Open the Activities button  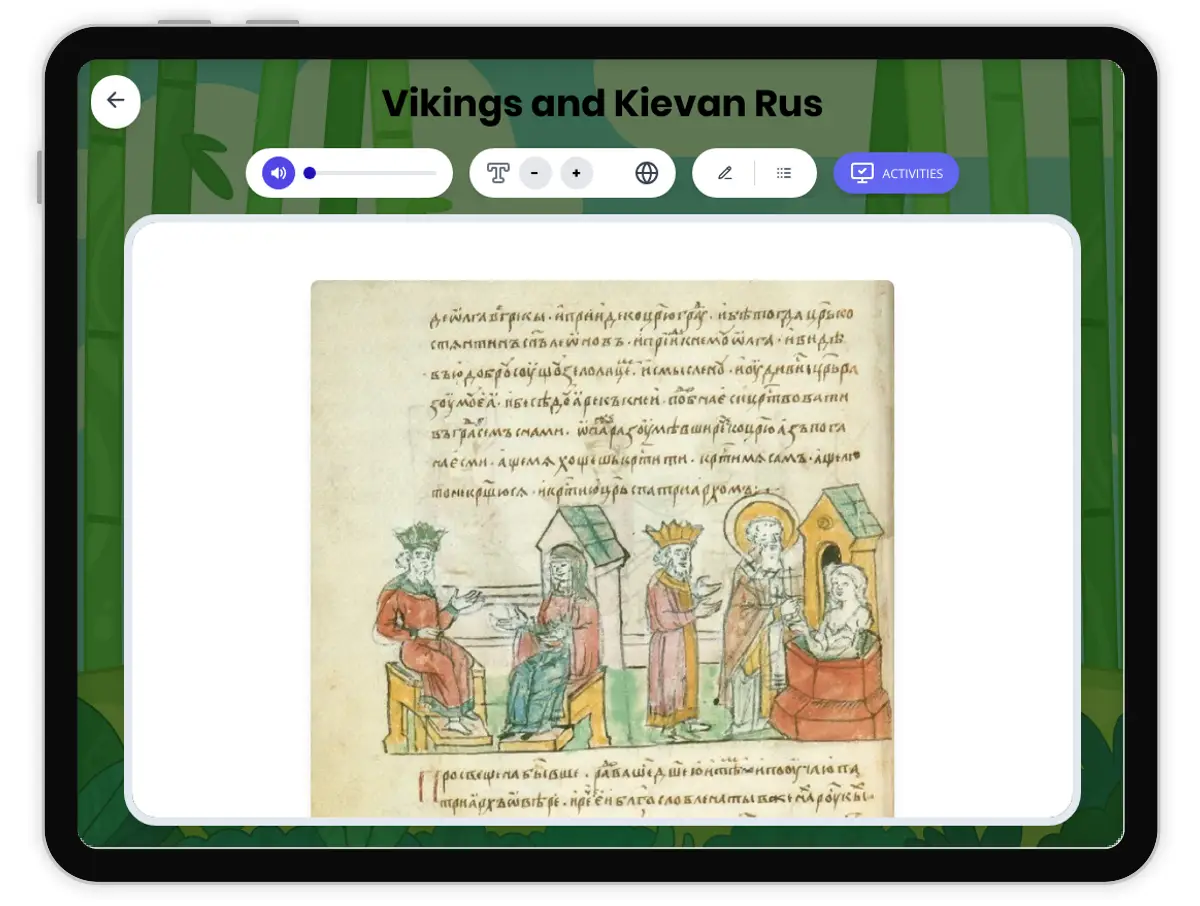pos(896,173)
